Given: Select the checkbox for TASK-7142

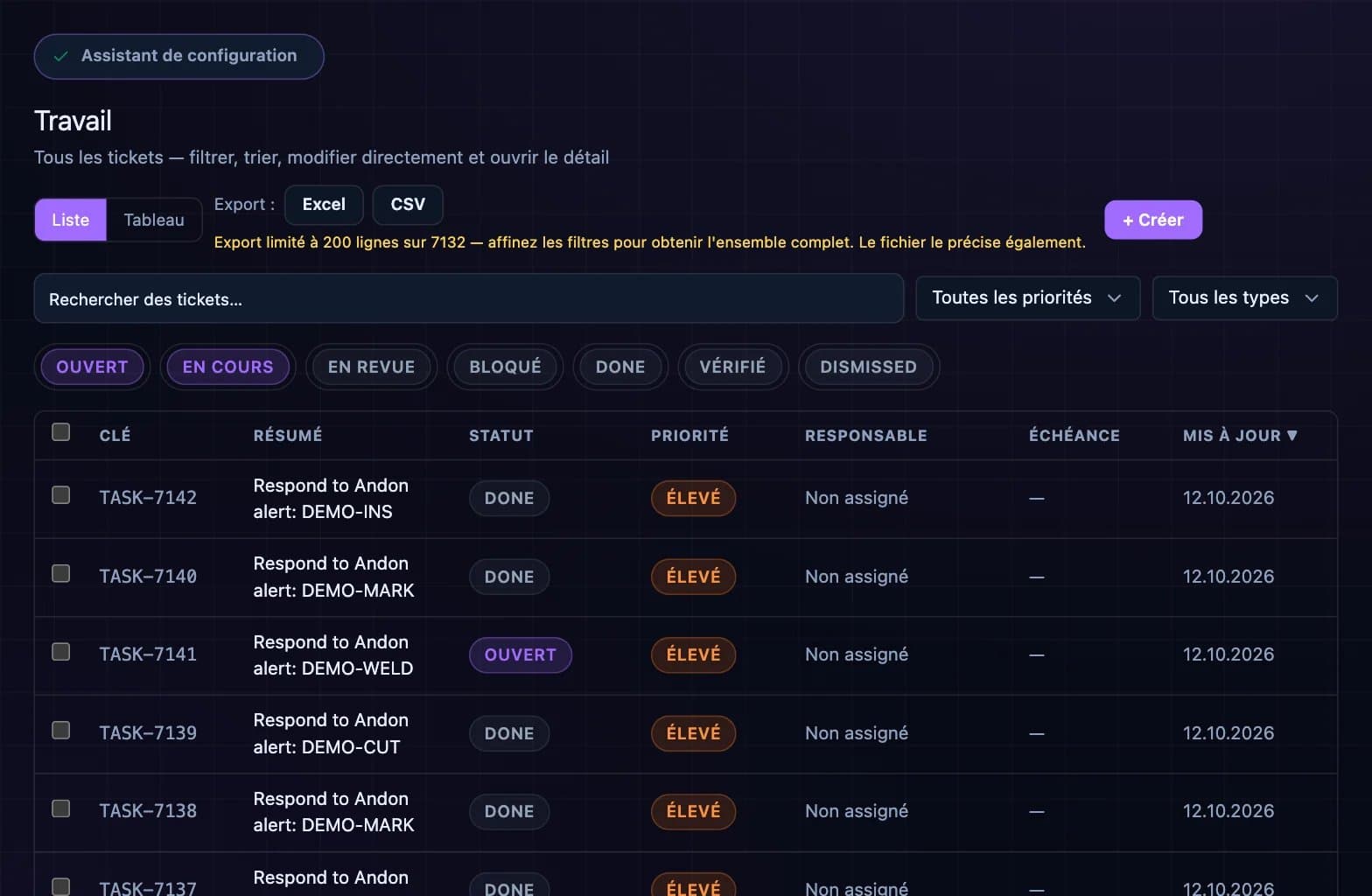Looking at the screenshot, I should (61, 495).
